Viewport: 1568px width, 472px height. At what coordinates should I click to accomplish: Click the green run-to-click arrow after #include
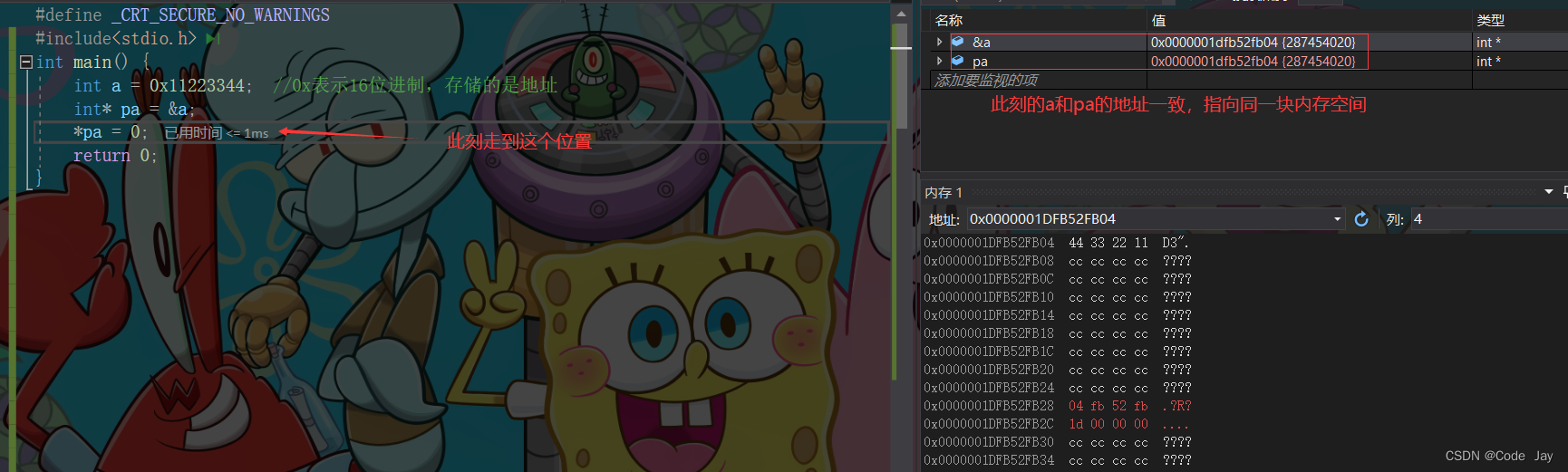213,38
